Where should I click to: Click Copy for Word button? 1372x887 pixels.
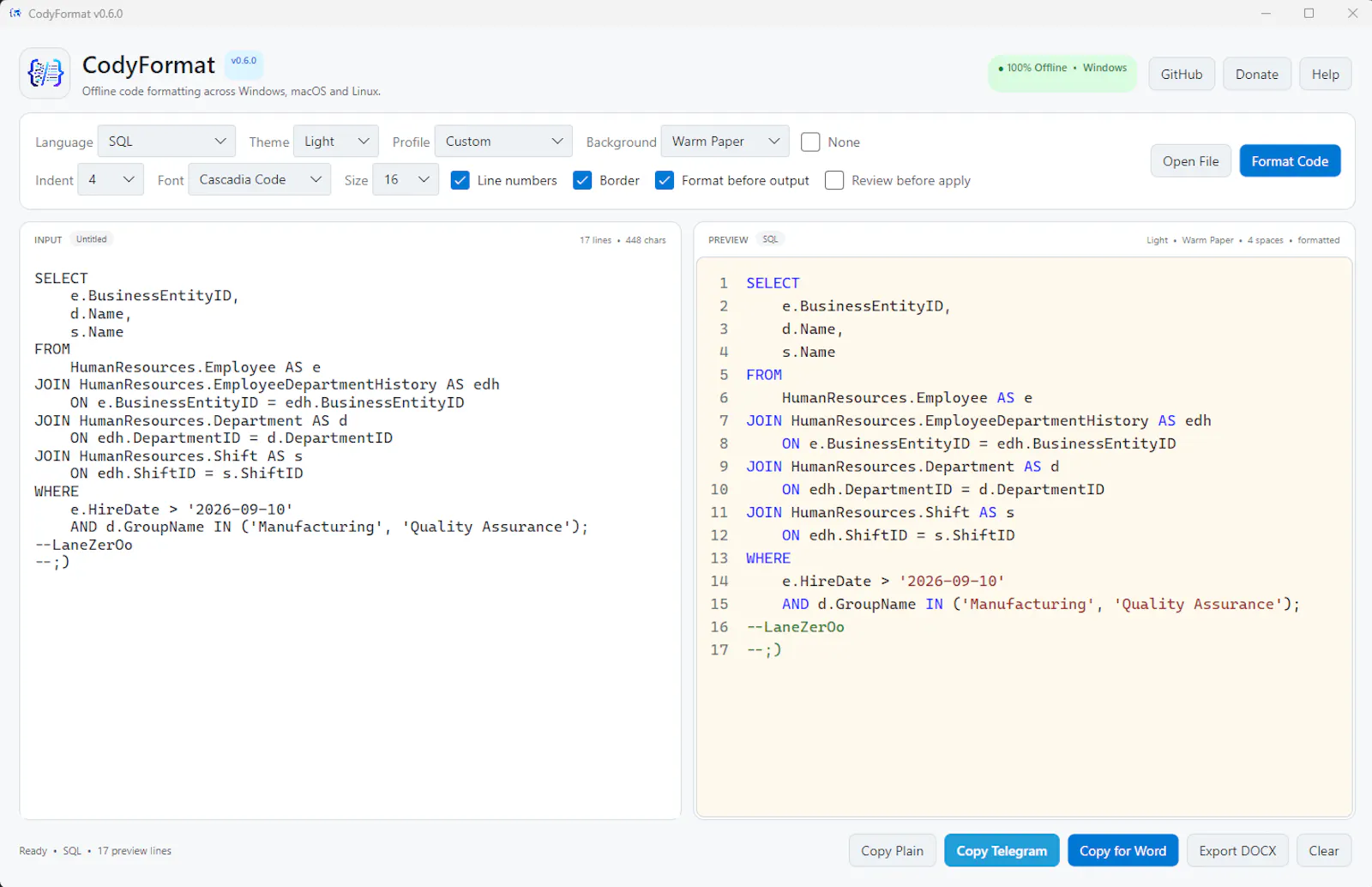(1123, 850)
